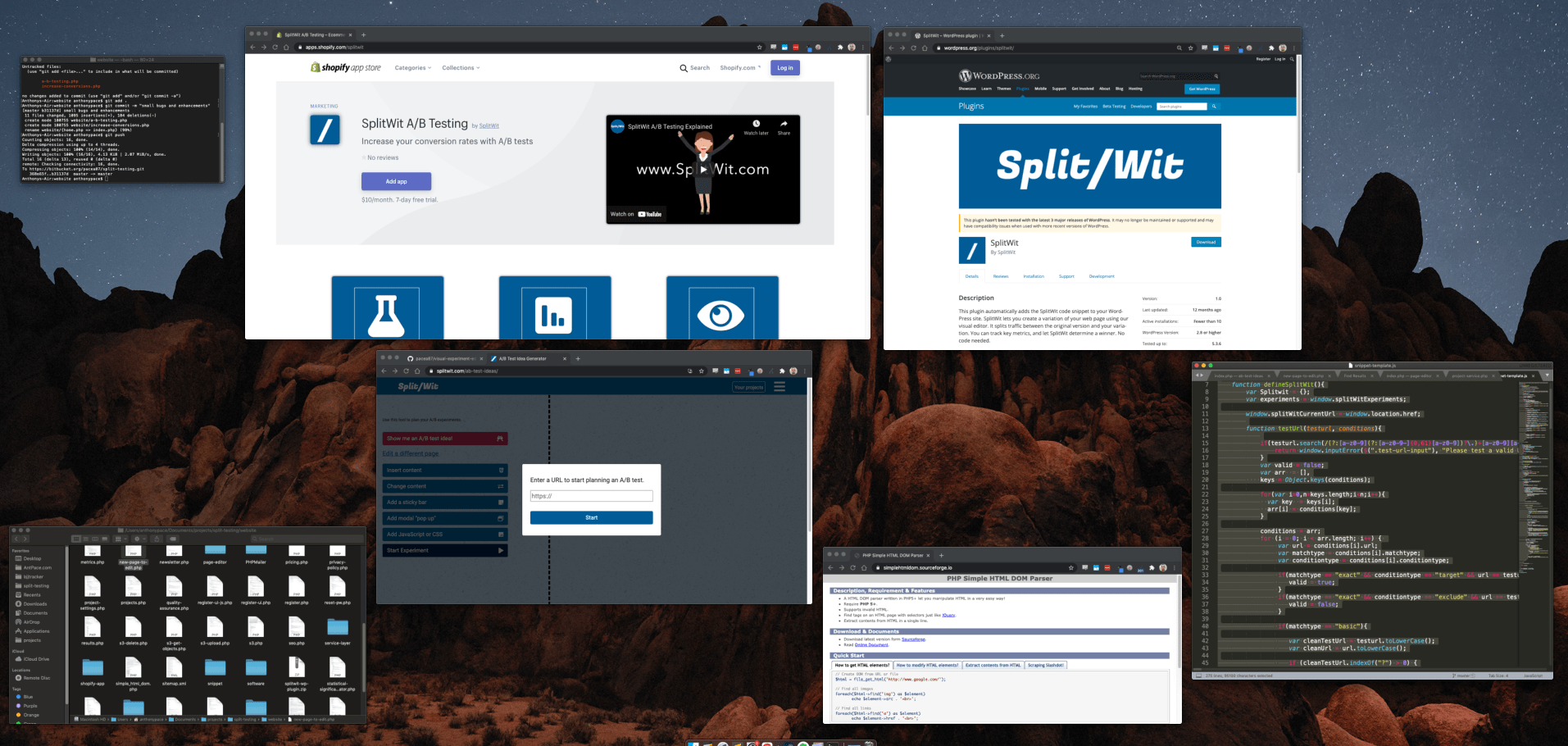Bookmark the splitwit.com page with star
Image resolution: width=1568 pixels, height=746 pixels.
[702, 371]
